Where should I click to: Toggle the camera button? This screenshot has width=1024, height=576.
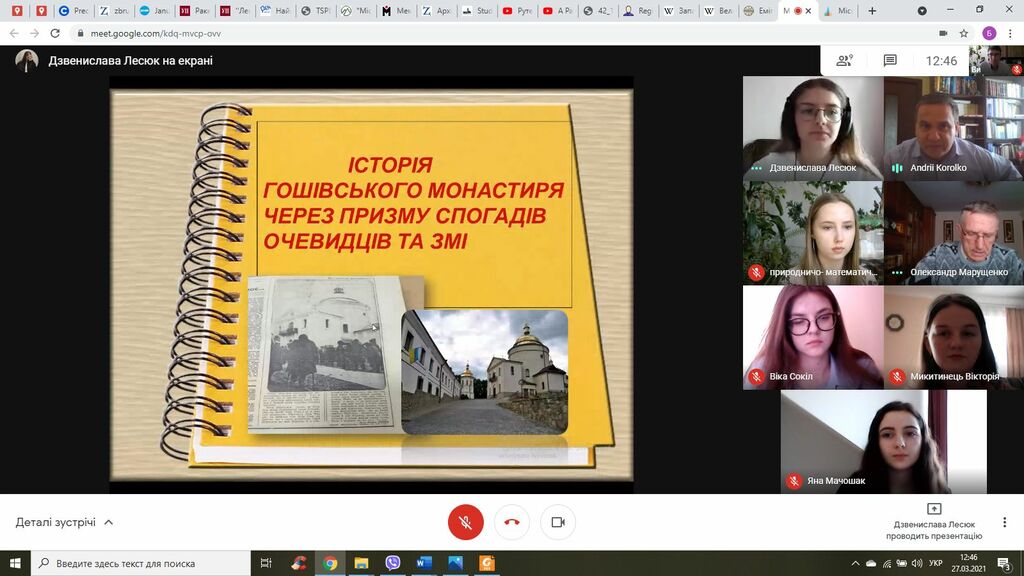pyautogui.click(x=558, y=522)
